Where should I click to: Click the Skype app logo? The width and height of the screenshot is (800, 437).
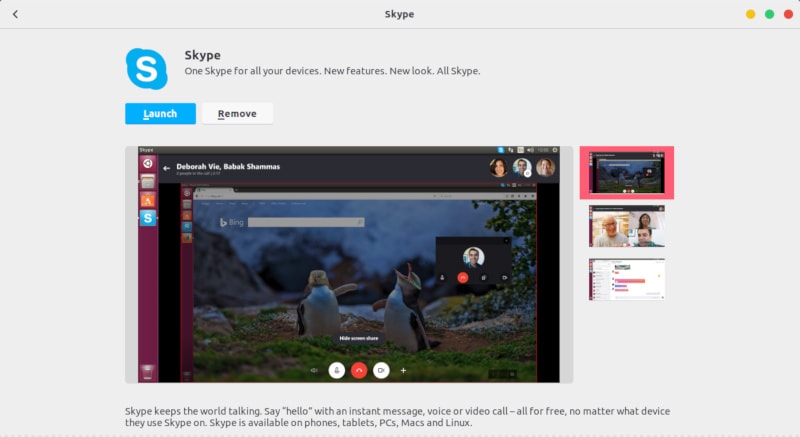[x=146, y=69]
